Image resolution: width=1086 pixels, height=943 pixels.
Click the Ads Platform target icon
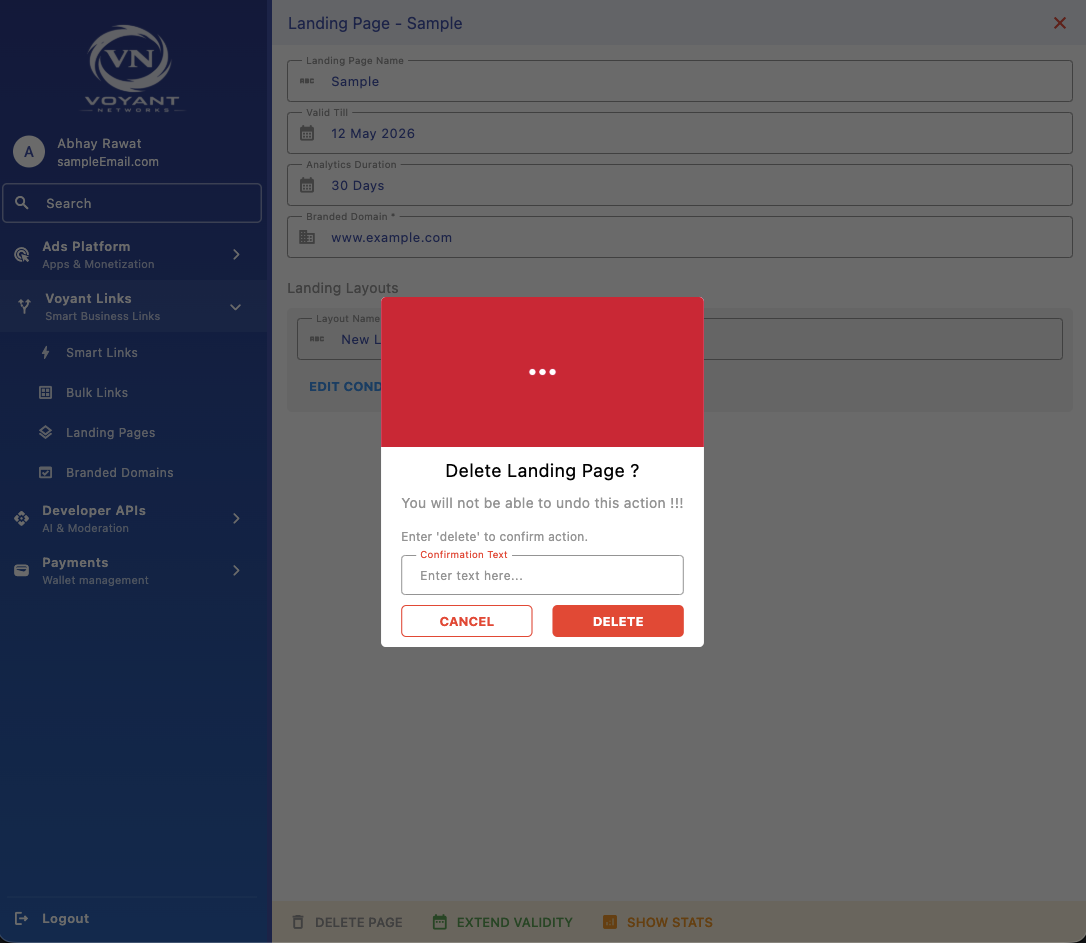(21, 255)
